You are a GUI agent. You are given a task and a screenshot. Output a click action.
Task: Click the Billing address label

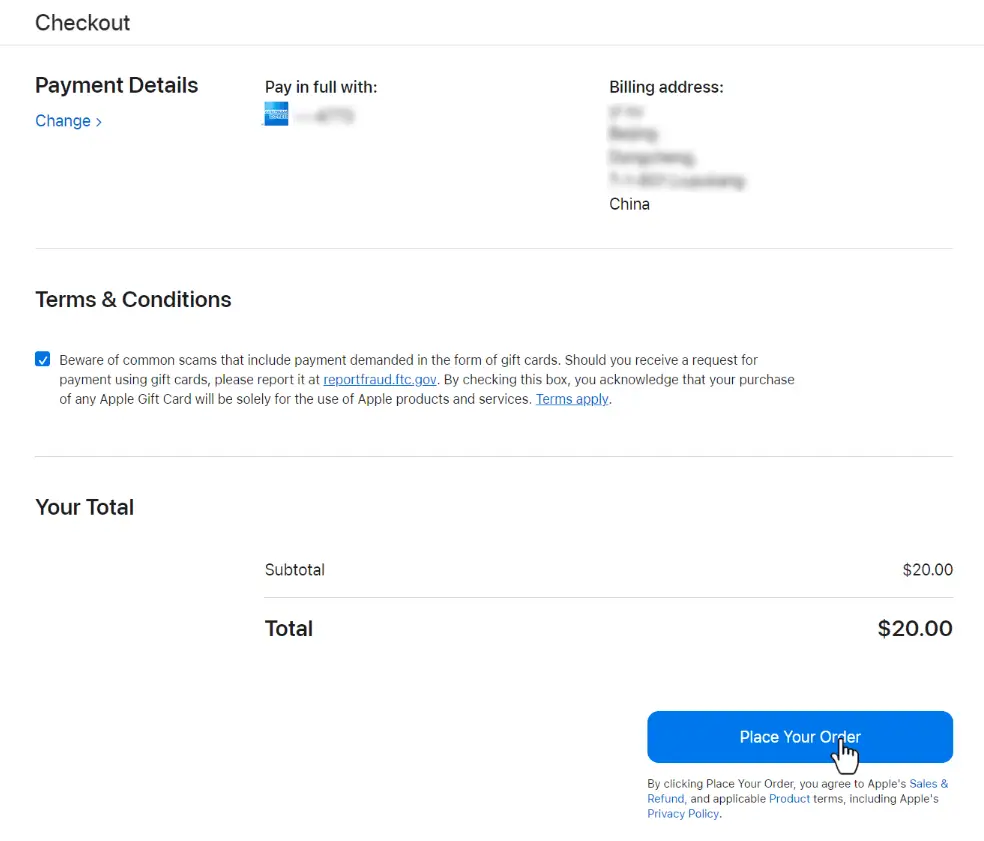pyautogui.click(x=666, y=87)
